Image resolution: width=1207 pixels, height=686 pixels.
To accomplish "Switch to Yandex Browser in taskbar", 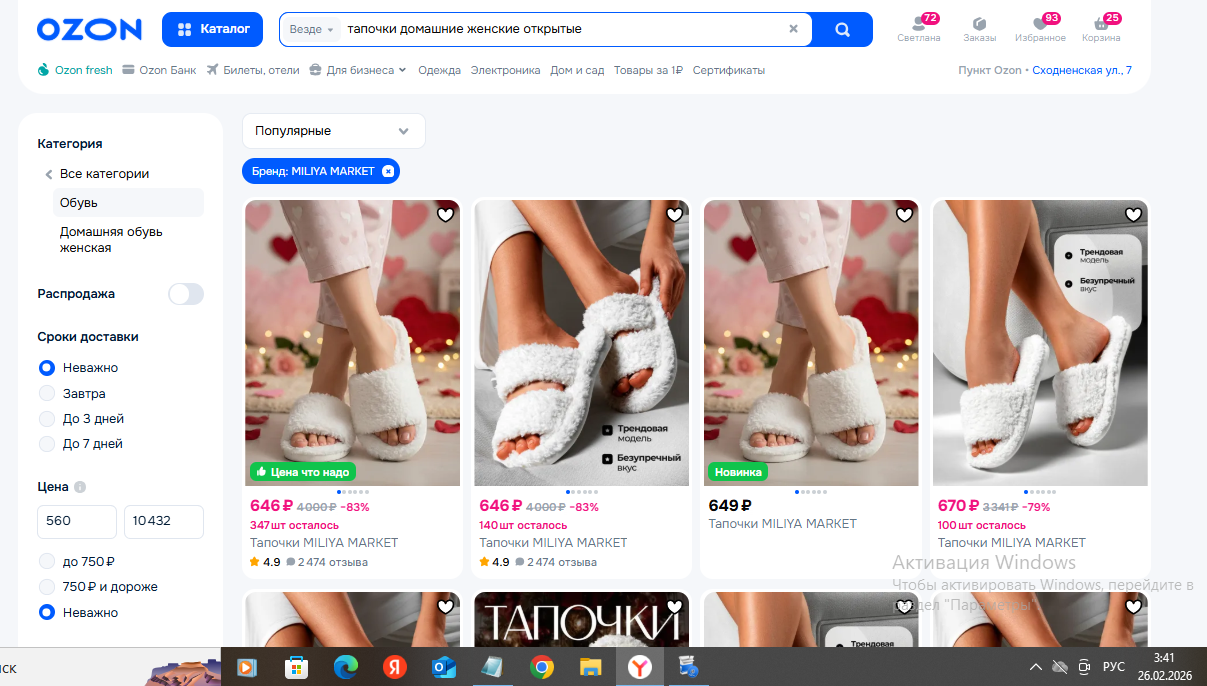I will tap(640, 667).
